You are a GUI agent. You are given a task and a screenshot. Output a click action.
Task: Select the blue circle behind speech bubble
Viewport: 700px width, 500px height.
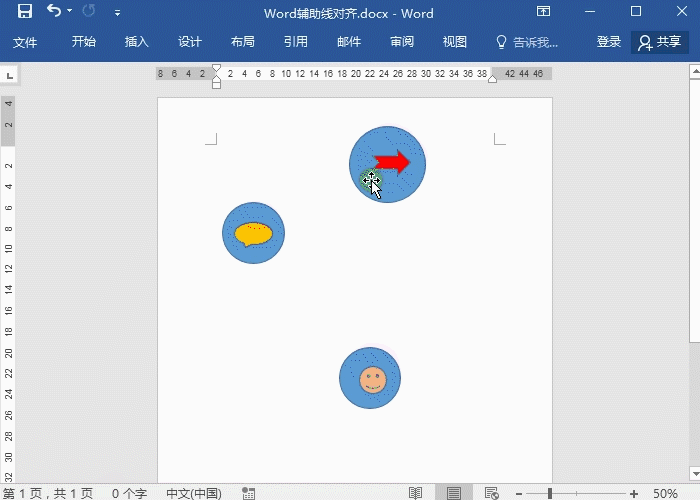(x=253, y=212)
